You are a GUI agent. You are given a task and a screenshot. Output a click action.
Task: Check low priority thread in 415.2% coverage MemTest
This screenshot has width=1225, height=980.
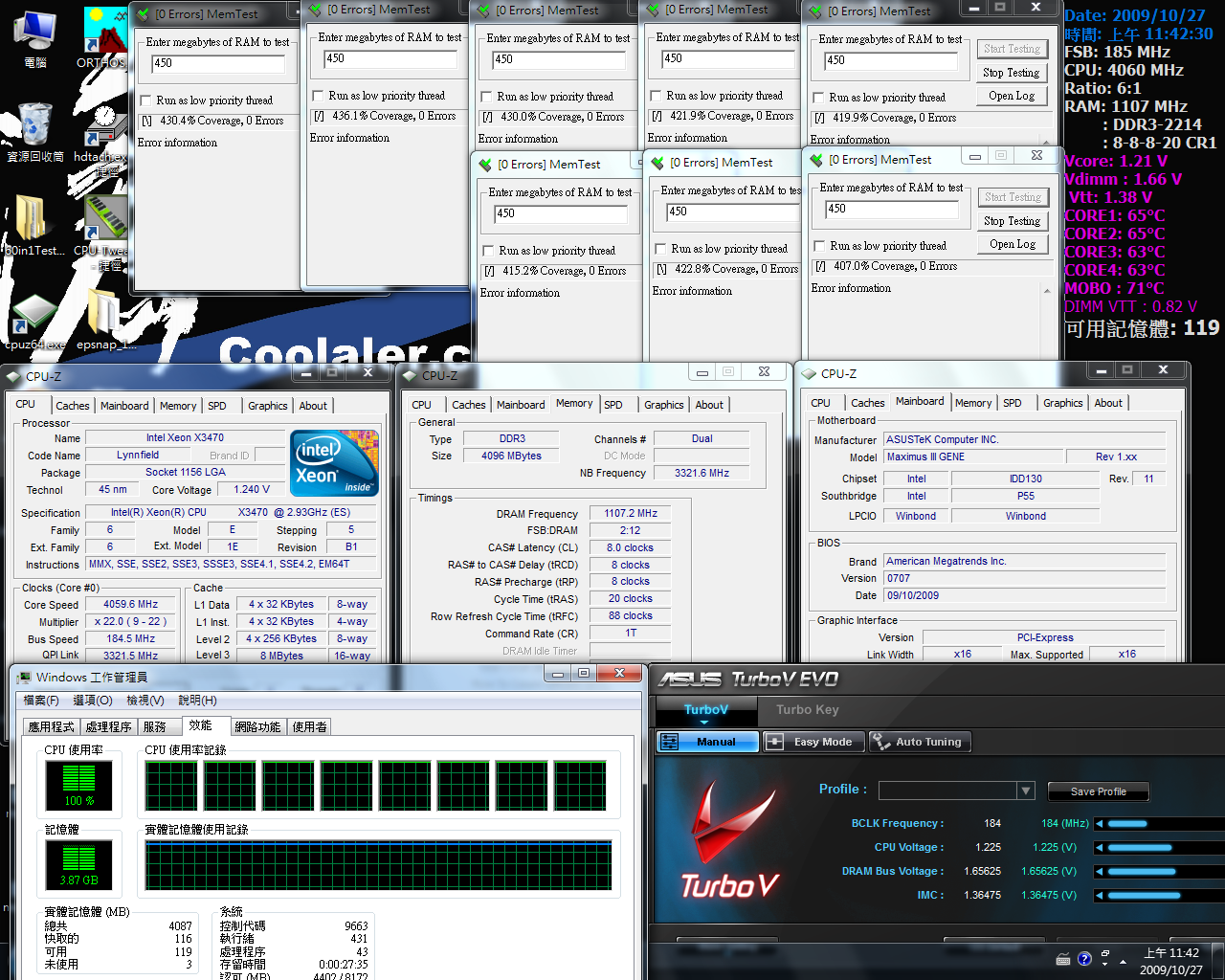point(489,251)
